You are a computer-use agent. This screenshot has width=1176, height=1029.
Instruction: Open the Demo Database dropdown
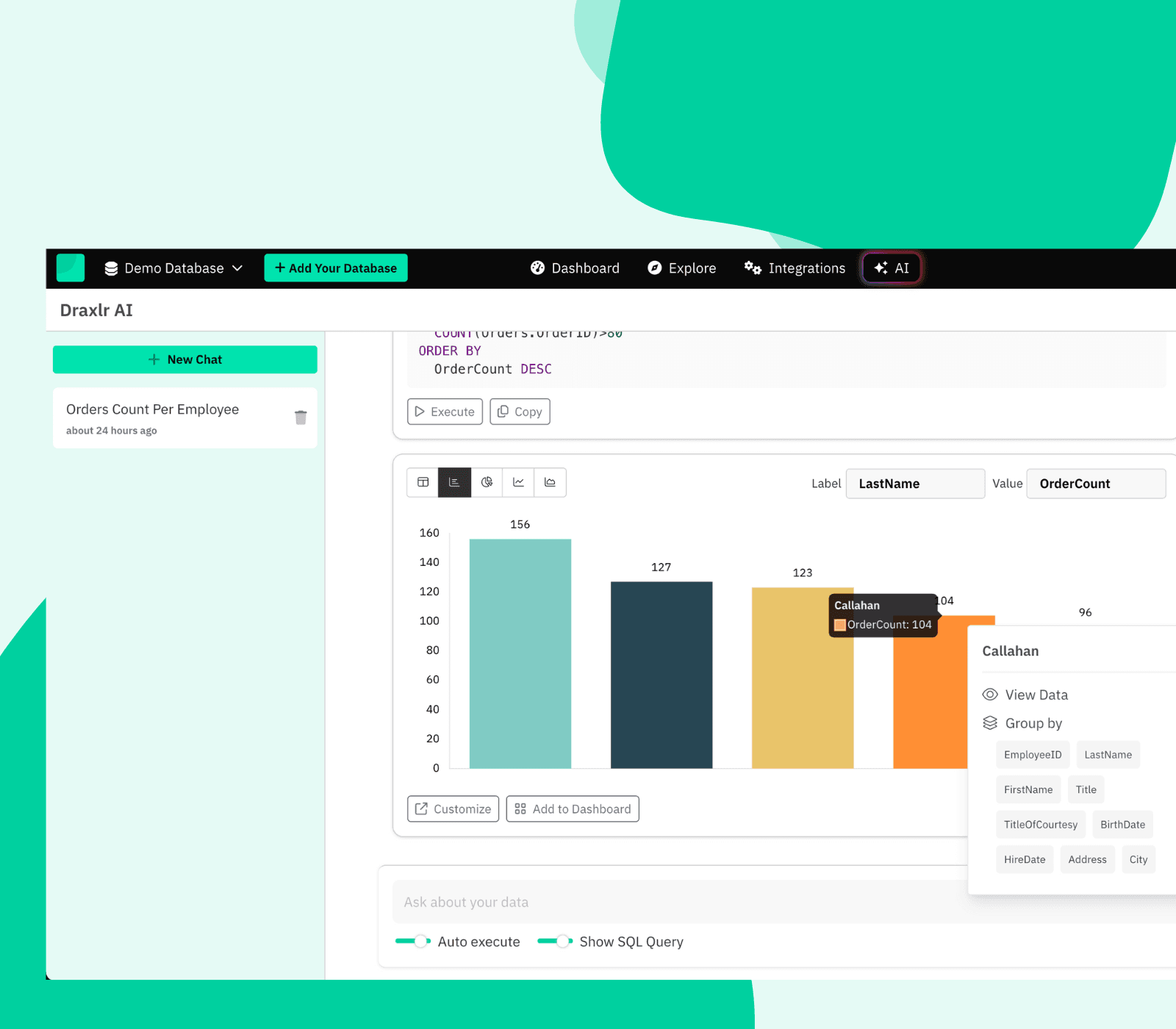point(173,268)
